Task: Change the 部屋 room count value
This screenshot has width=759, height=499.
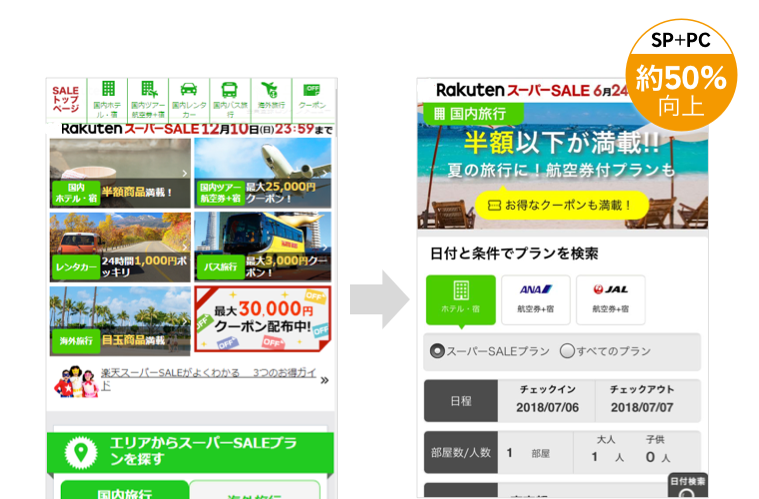Action: tap(509, 453)
